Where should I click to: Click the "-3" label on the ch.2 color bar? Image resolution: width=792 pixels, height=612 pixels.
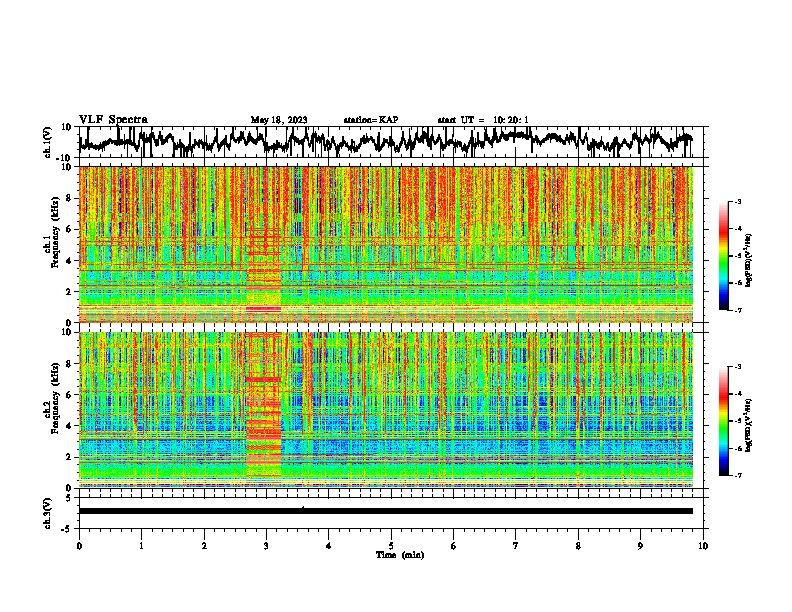pos(737,367)
